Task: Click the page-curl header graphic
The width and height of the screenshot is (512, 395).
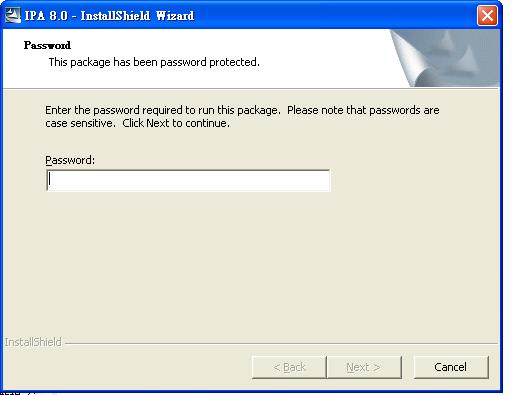Action: [x=445, y=58]
